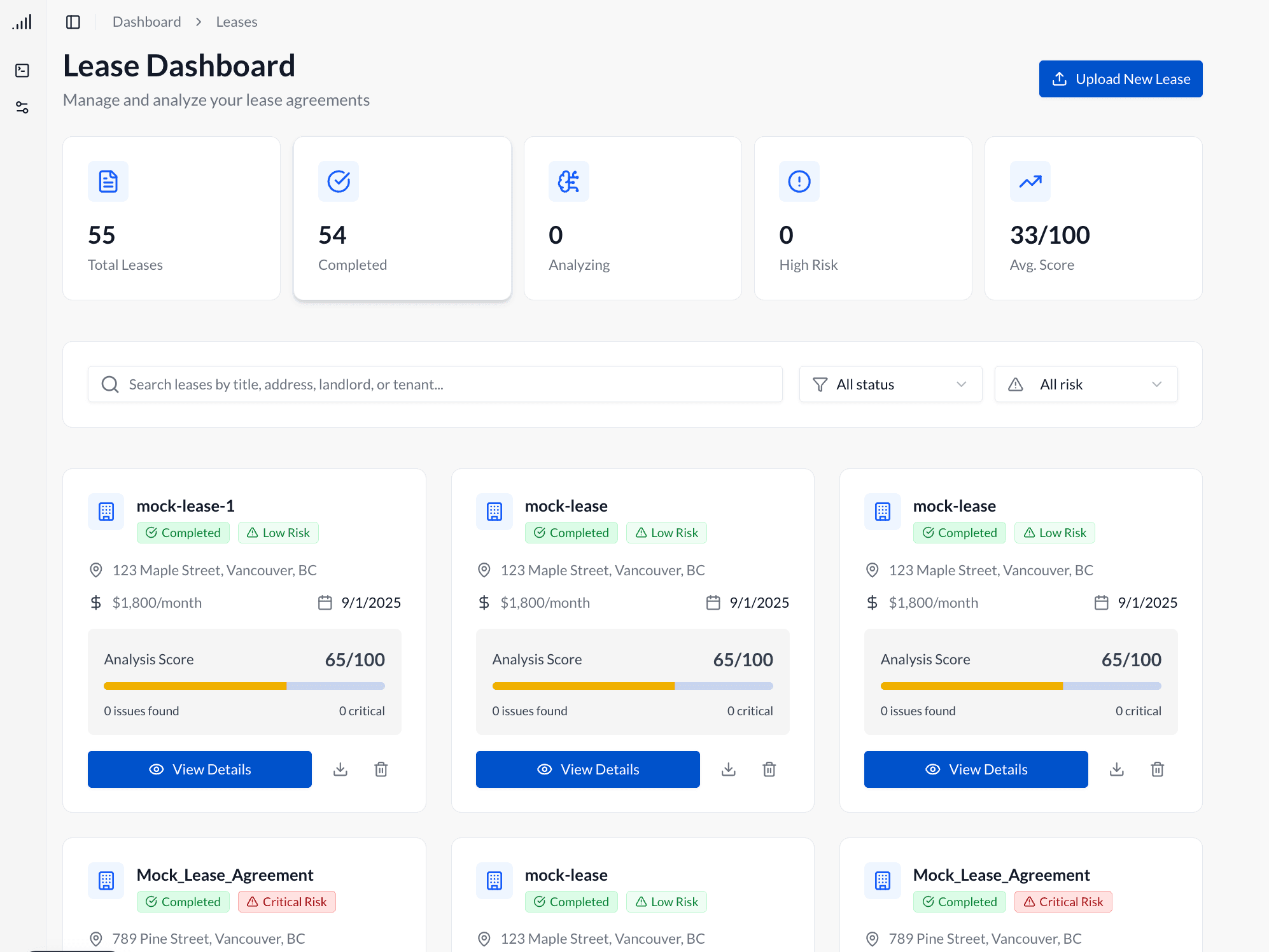Delete the mock-lease-1 lease via trash icon
The image size is (1269, 952).
381,769
